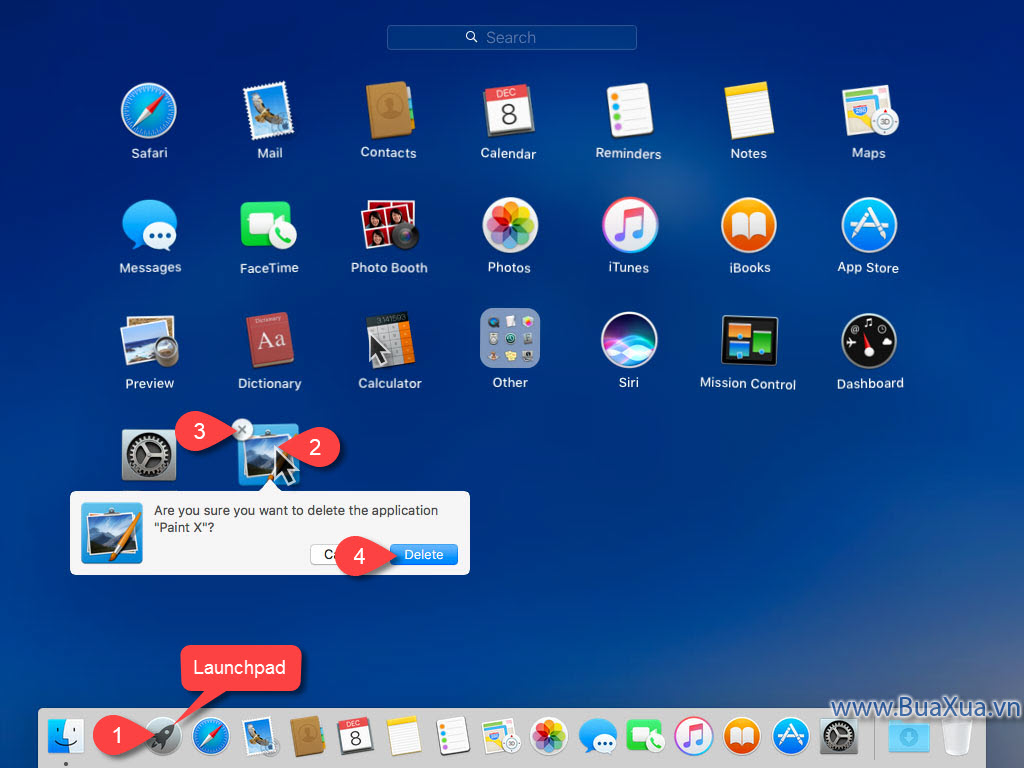Open the Trash in the Dock

pos(957,736)
